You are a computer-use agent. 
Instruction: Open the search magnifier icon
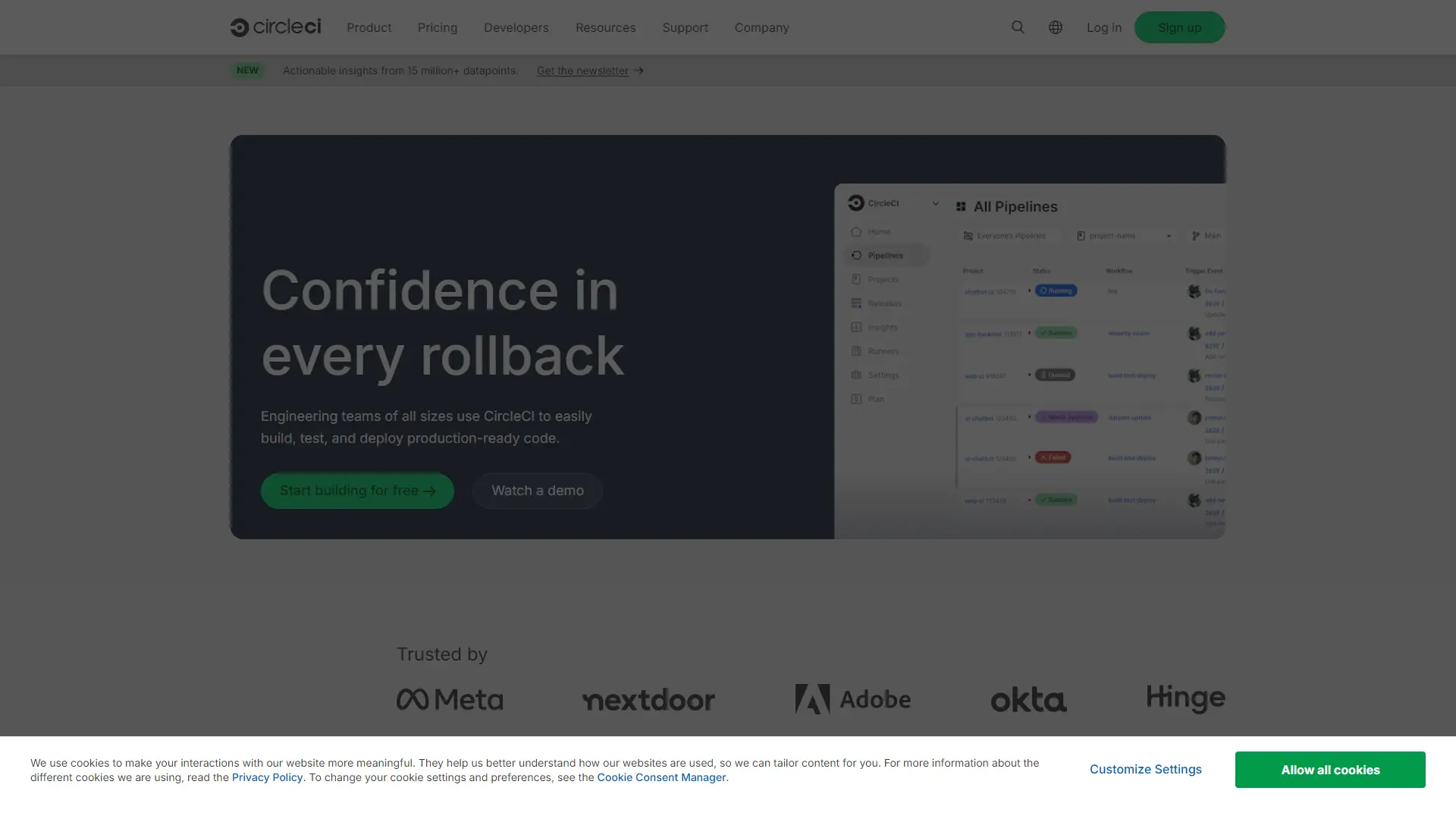[1018, 27]
